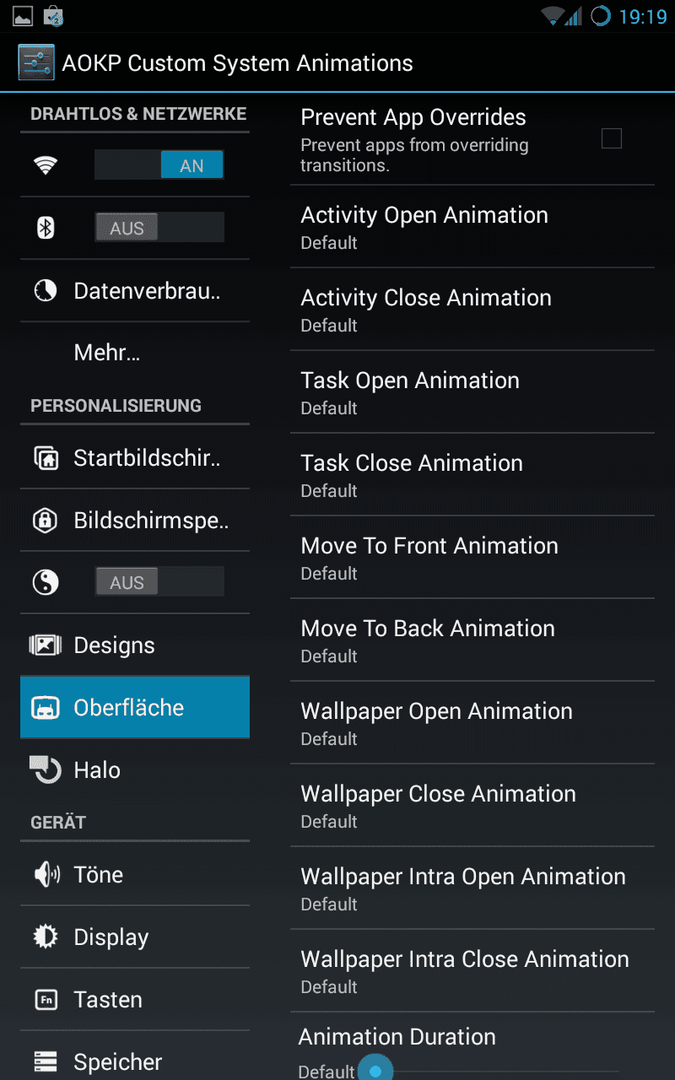Tap the Töne speaker icon
Image resolution: width=675 pixels, height=1080 pixels.
[x=46, y=875]
